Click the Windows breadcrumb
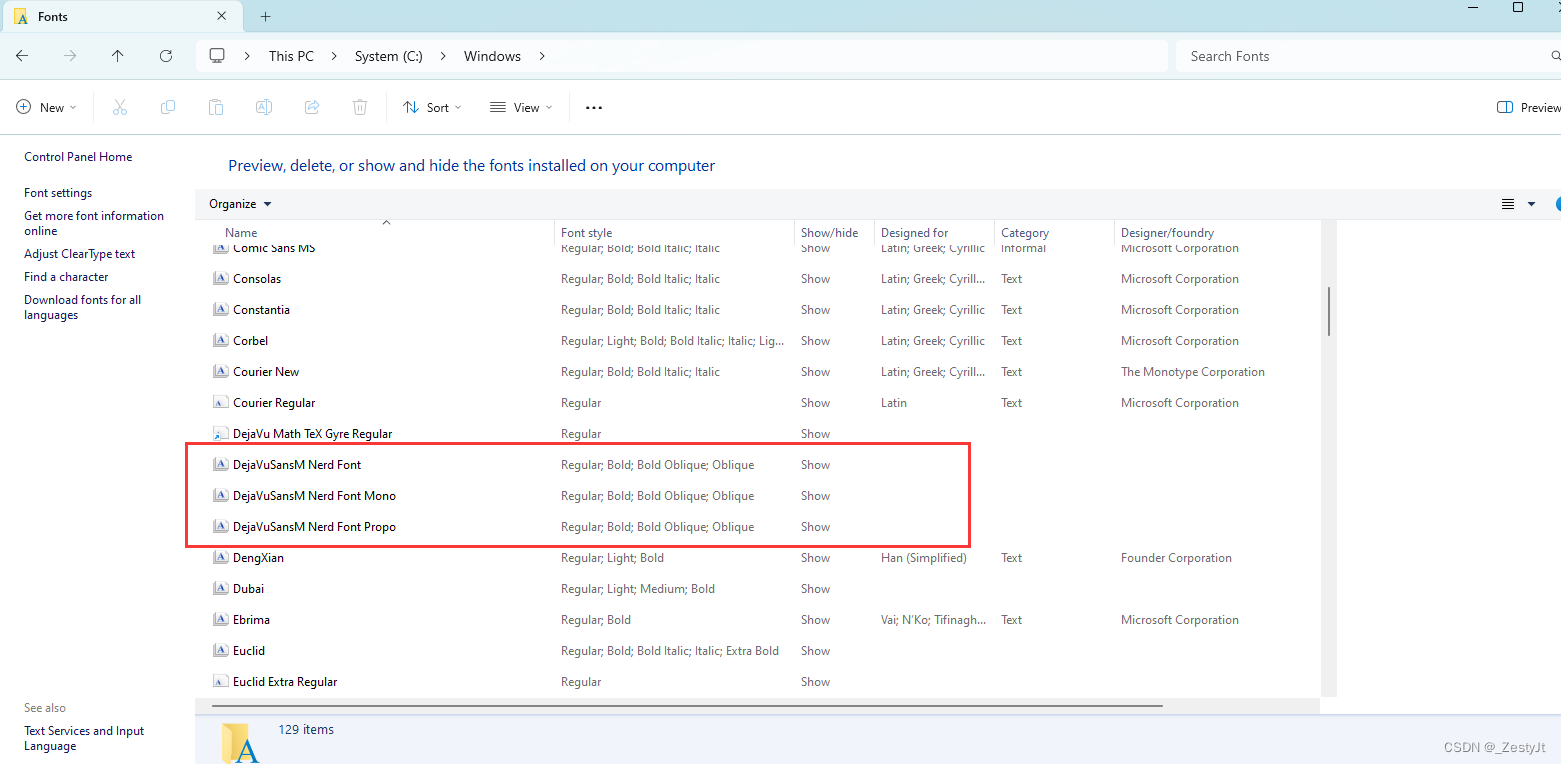The image size is (1561, 764). 492,56
